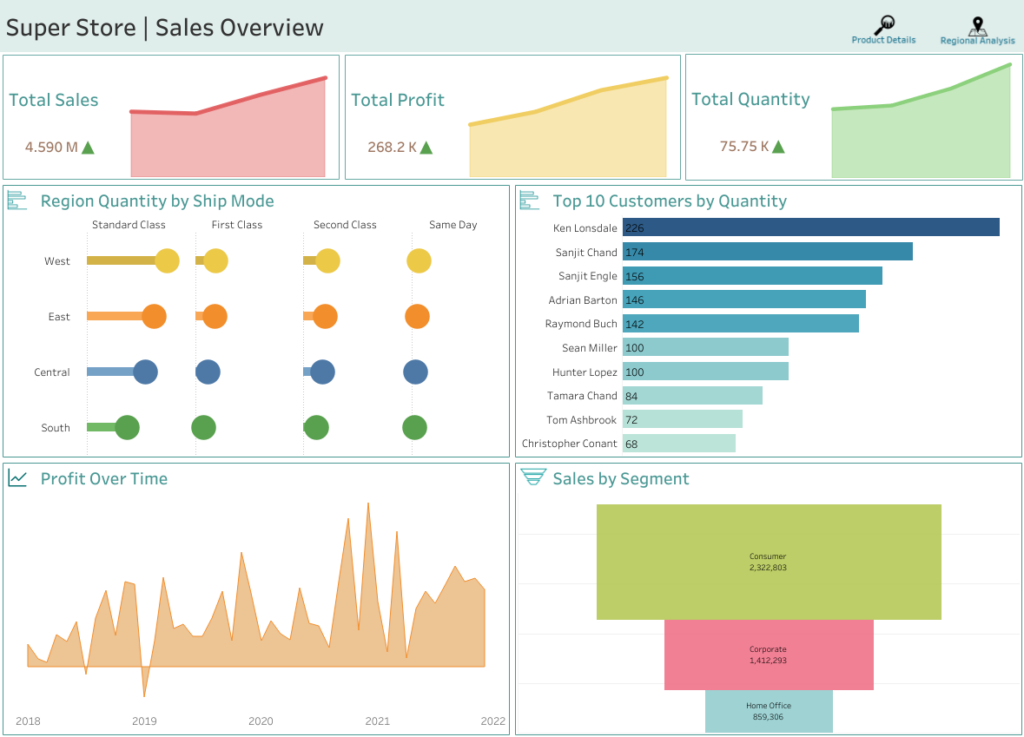Click the bar icon beside Top 10 Customers
Viewport: 1024px width, 737px height.
[531, 201]
